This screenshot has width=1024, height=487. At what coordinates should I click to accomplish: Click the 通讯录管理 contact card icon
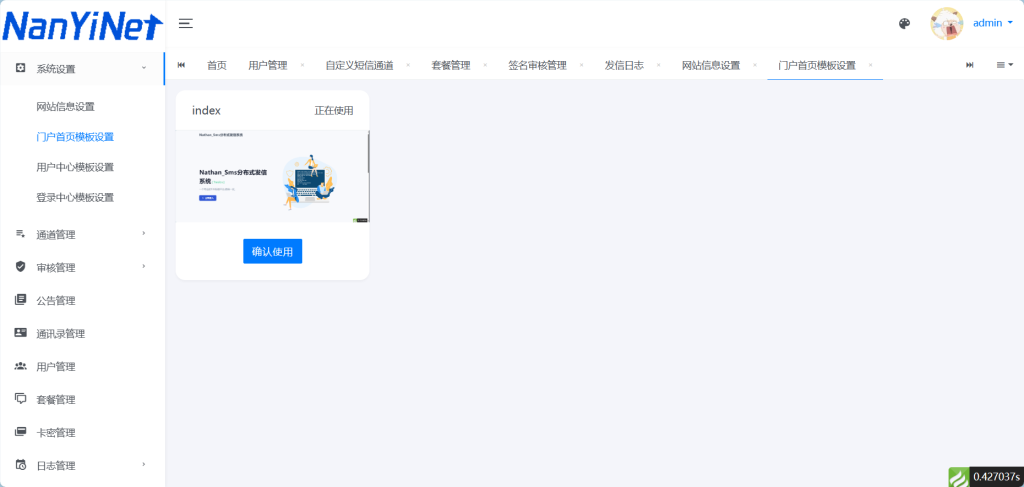[20, 333]
